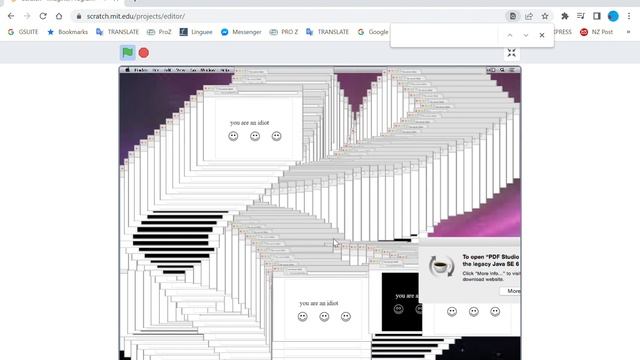This screenshot has width=640, height=360.
Task: Click the green flag to run project
Action: 127,53
